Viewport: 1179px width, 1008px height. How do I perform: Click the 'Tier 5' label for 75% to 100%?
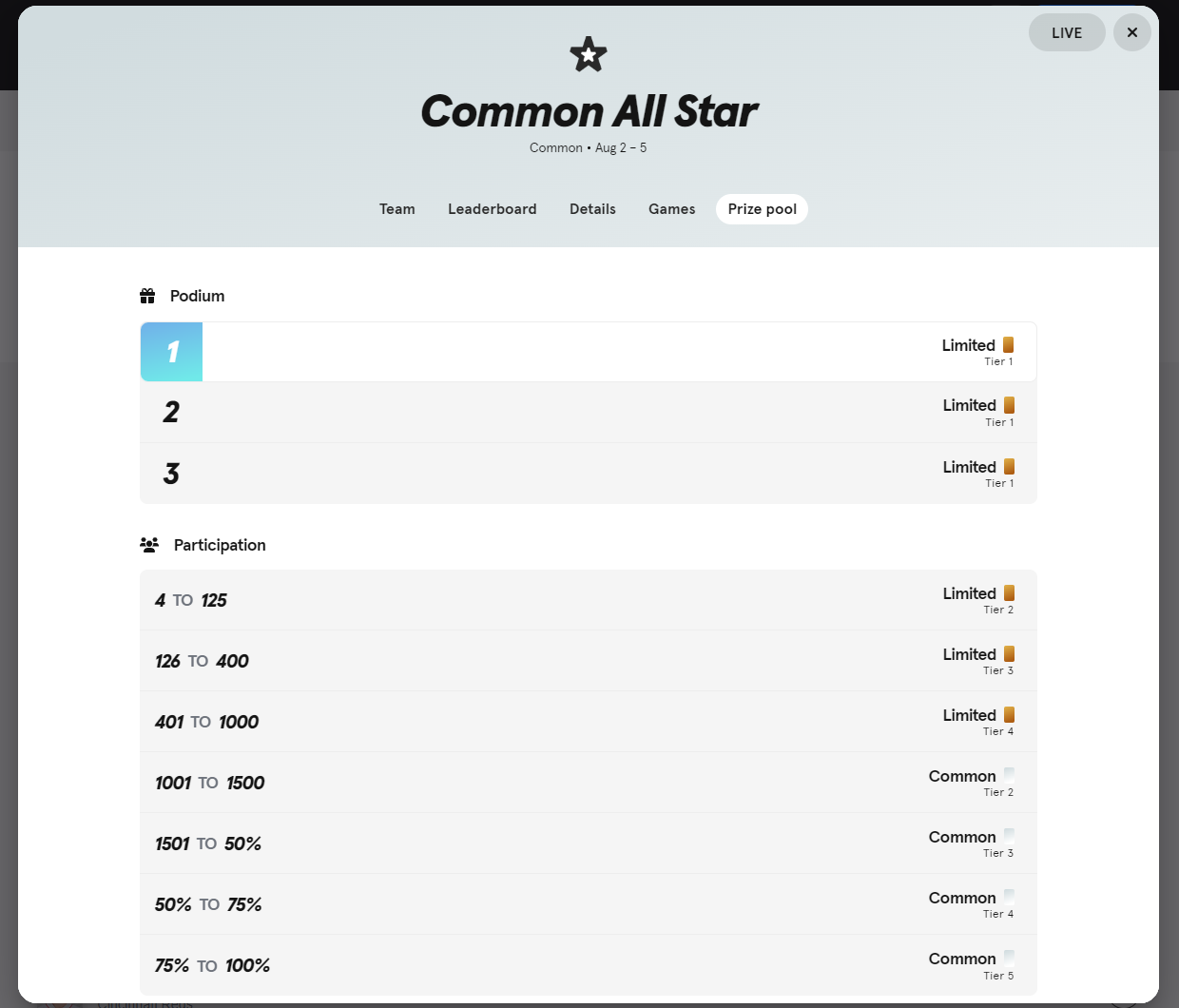[x=998, y=976]
